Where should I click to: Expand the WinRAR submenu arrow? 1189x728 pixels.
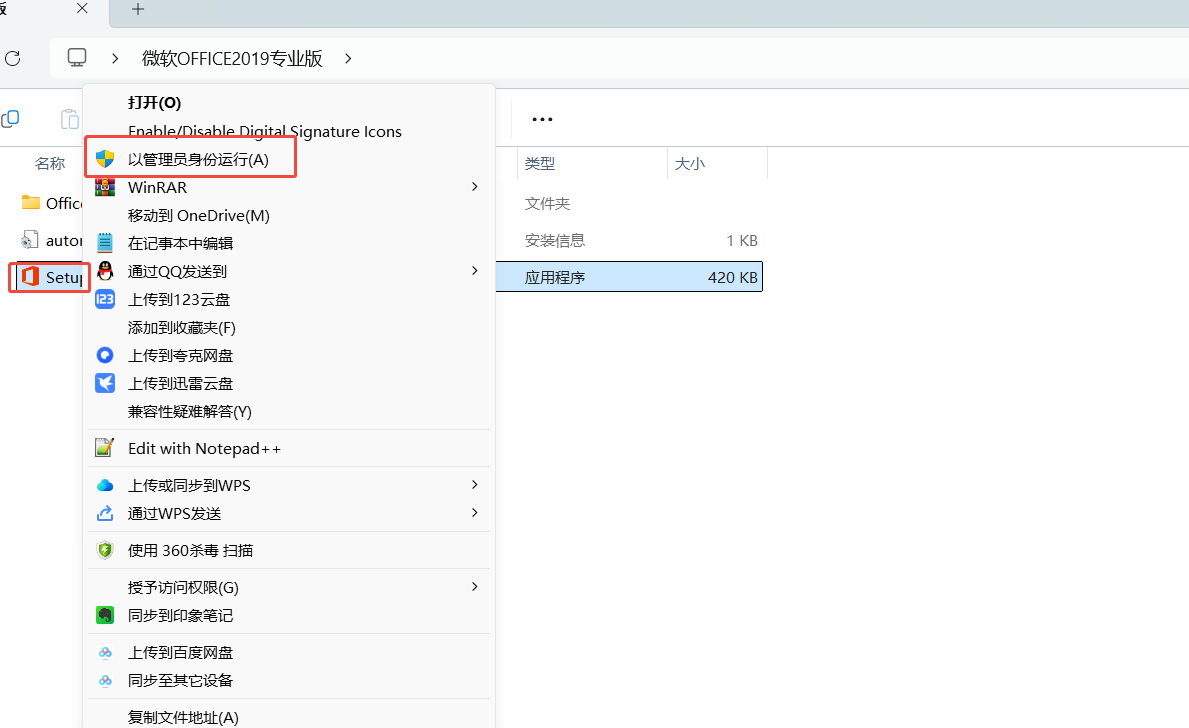tap(475, 187)
